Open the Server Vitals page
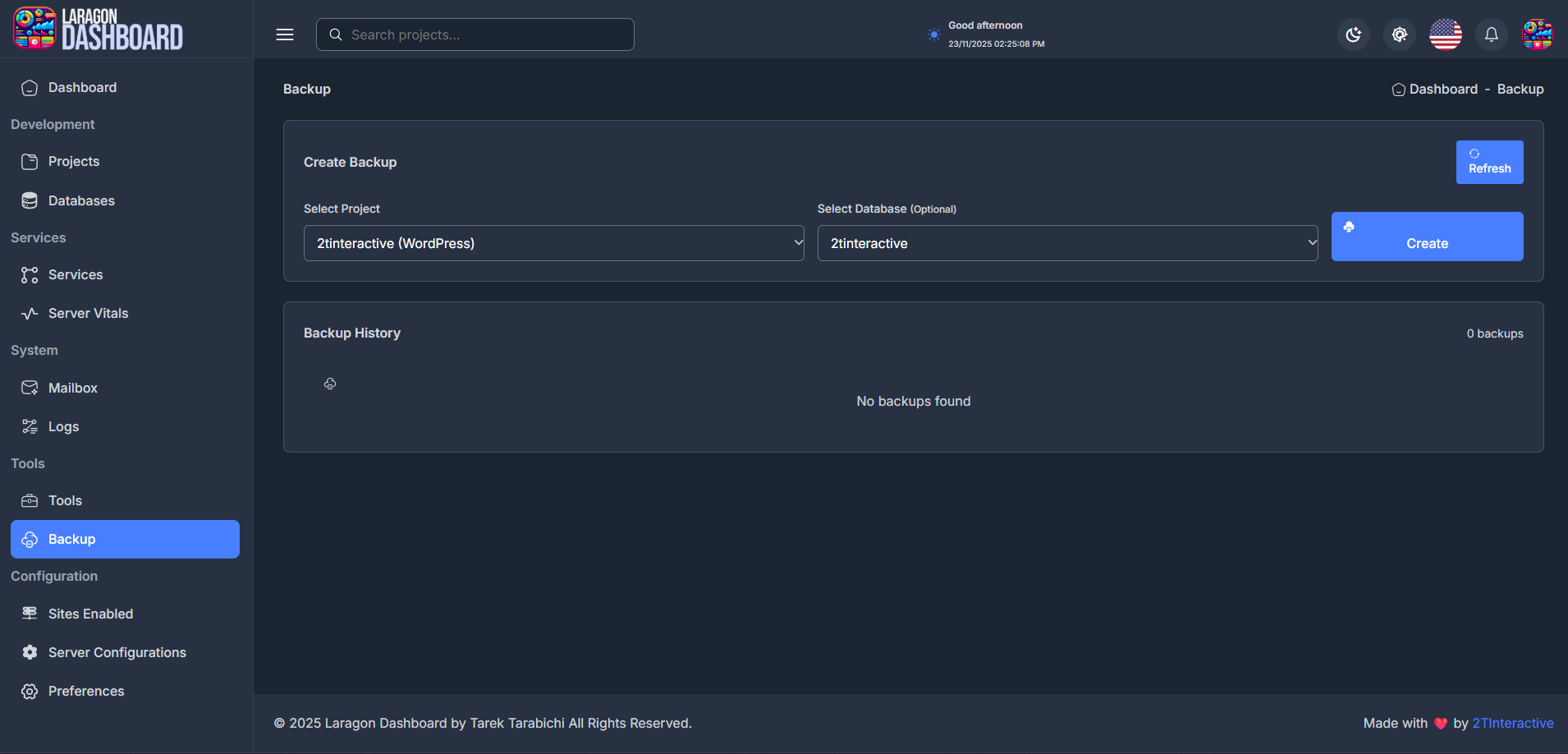The width and height of the screenshot is (1568, 754). click(x=88, y=313)
